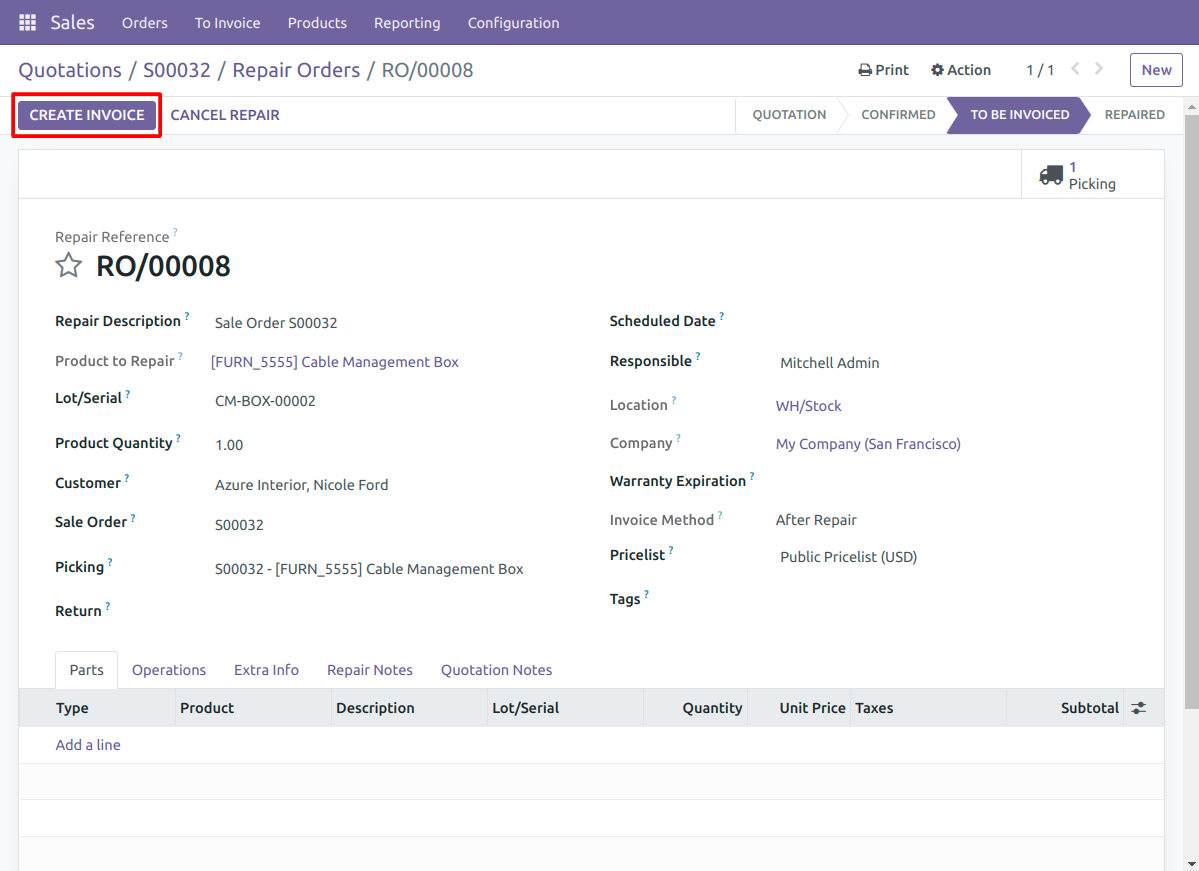Click the Print printer icon
Screen dimensions: 1199x871
coord(865,70)
